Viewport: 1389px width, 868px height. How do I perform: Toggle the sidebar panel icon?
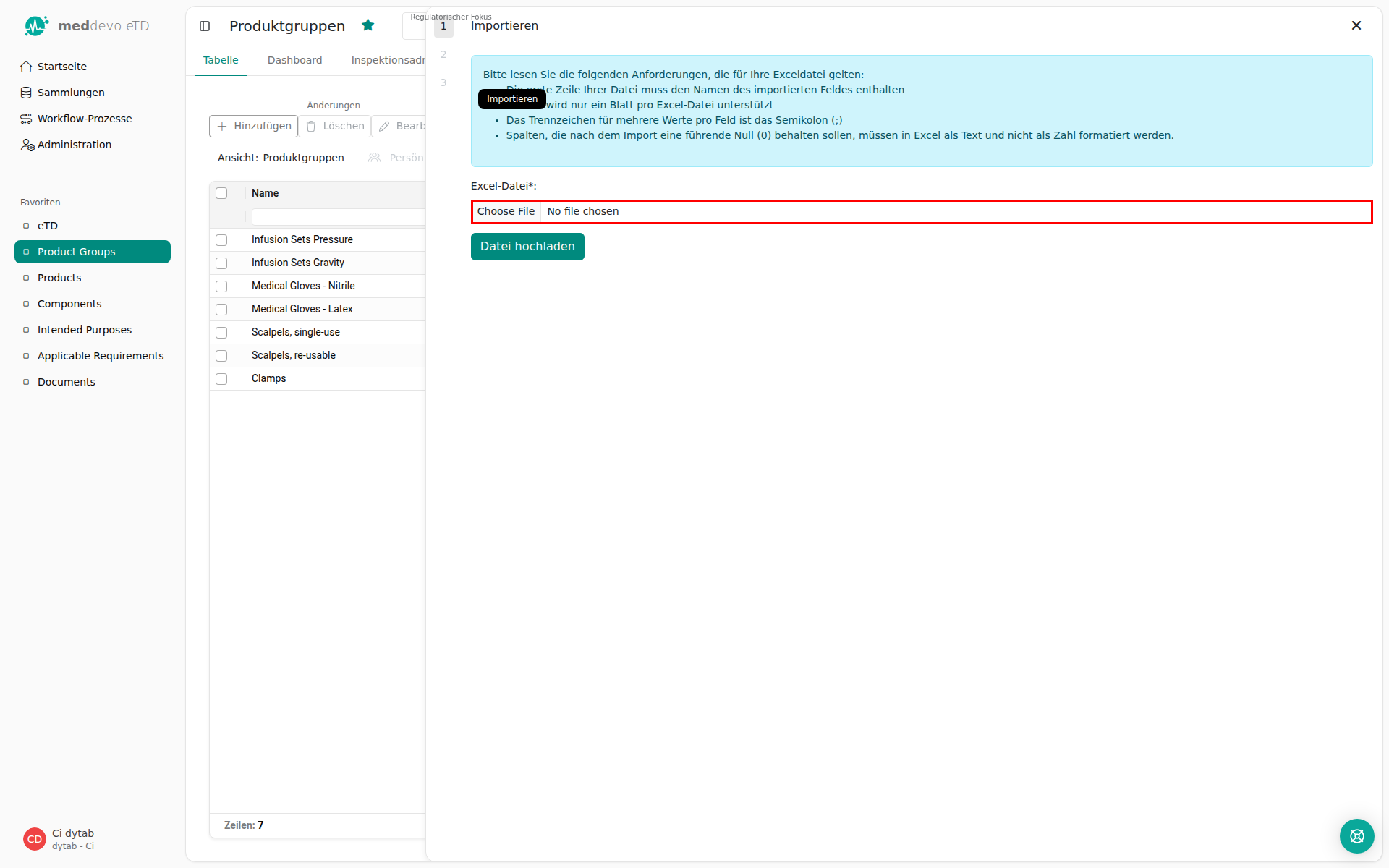pos(205,26)
